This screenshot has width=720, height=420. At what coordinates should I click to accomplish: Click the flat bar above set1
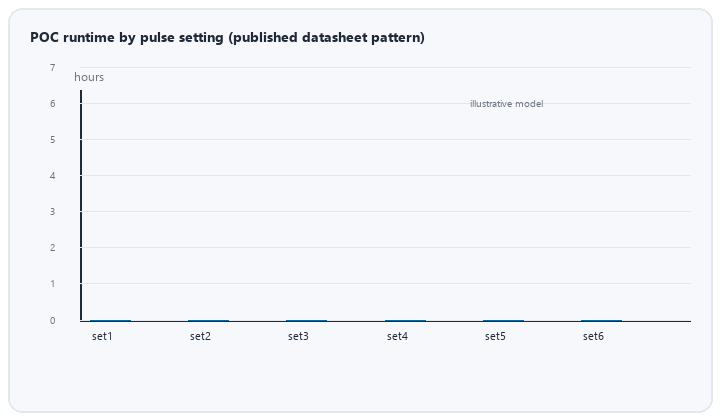click(110, 320)
